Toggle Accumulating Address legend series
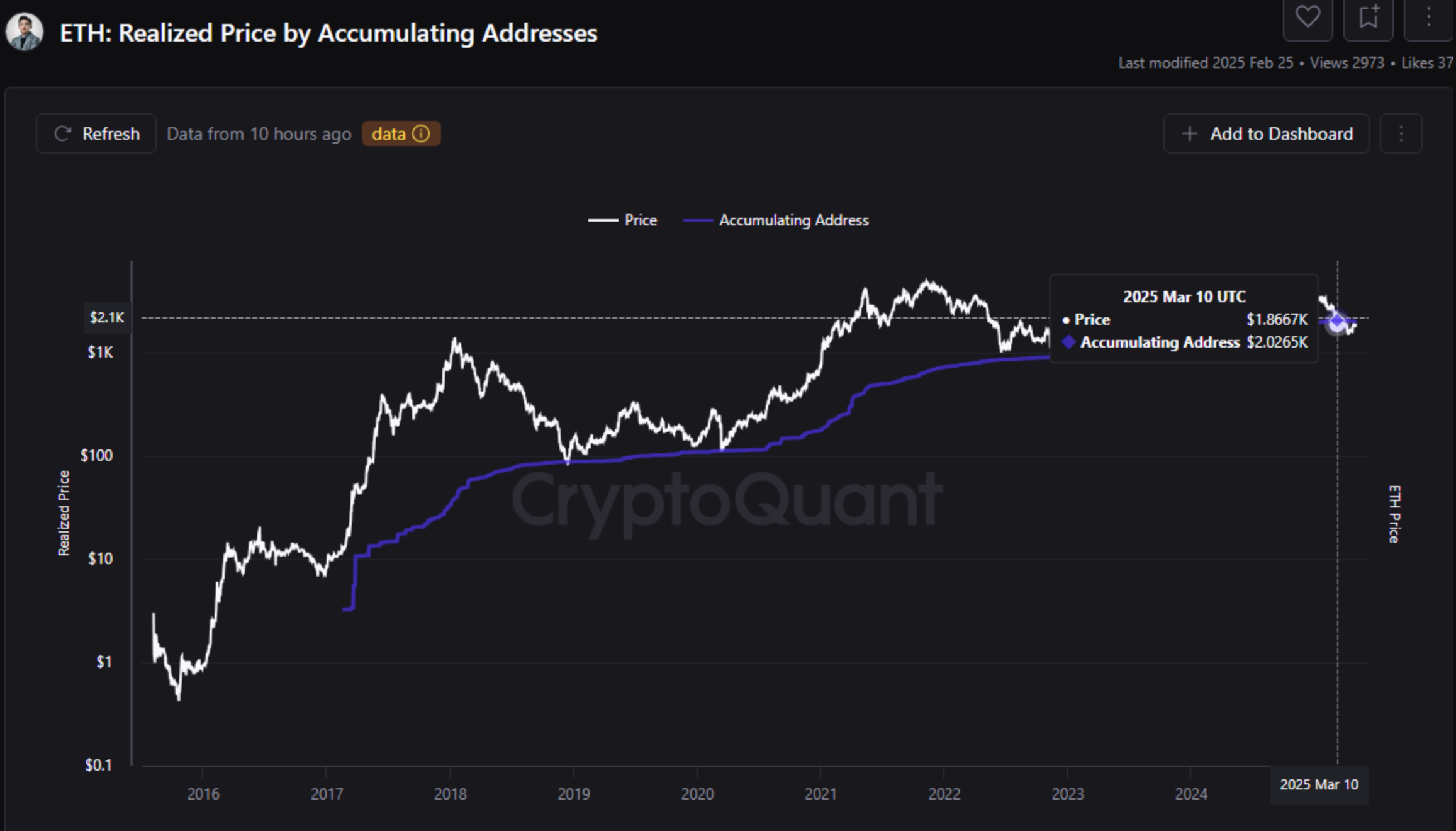This screenshot has width=1456, height=831. (x=793, y=220)
